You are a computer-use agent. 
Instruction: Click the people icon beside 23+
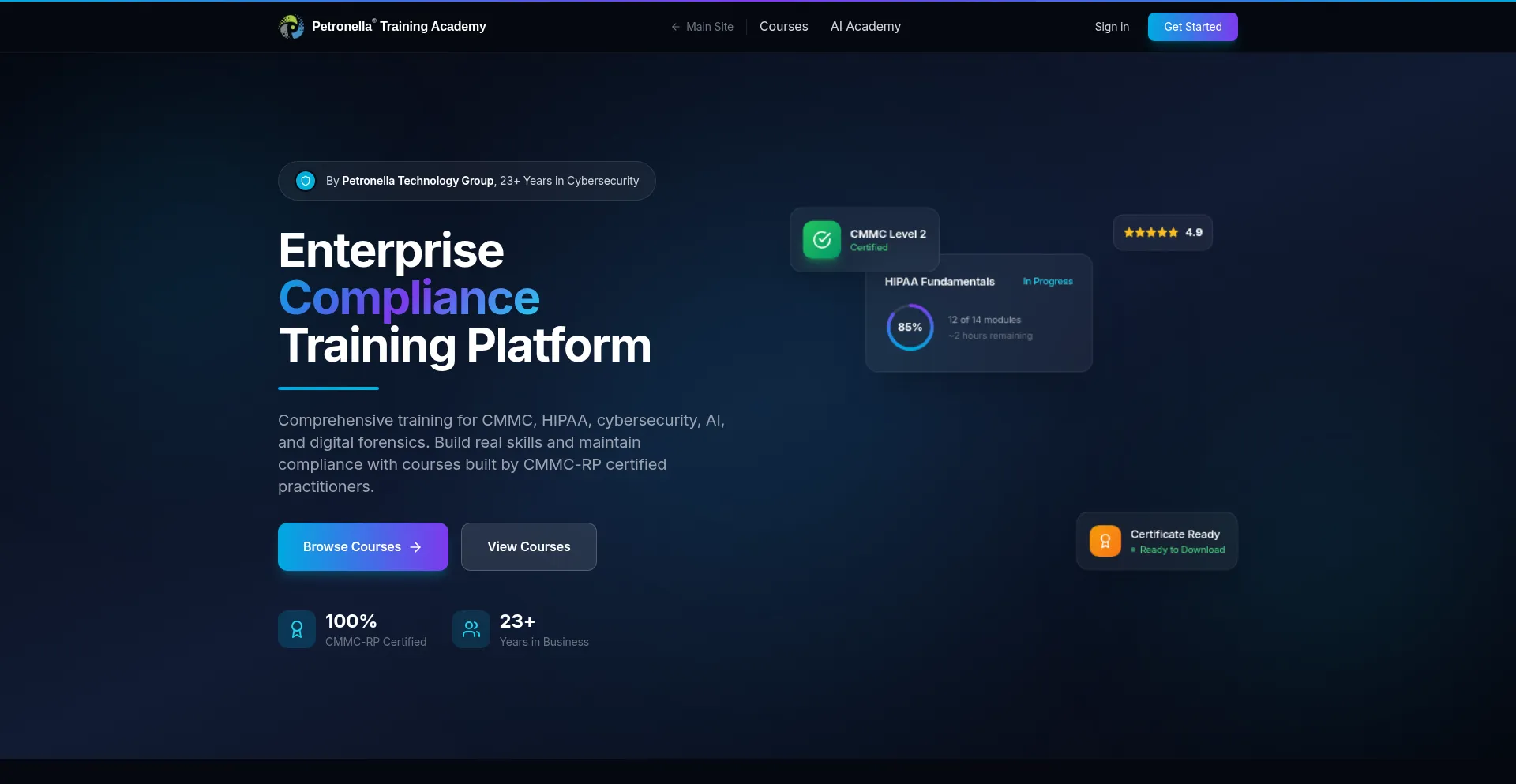pyautogui.click(x=471, y=629)
